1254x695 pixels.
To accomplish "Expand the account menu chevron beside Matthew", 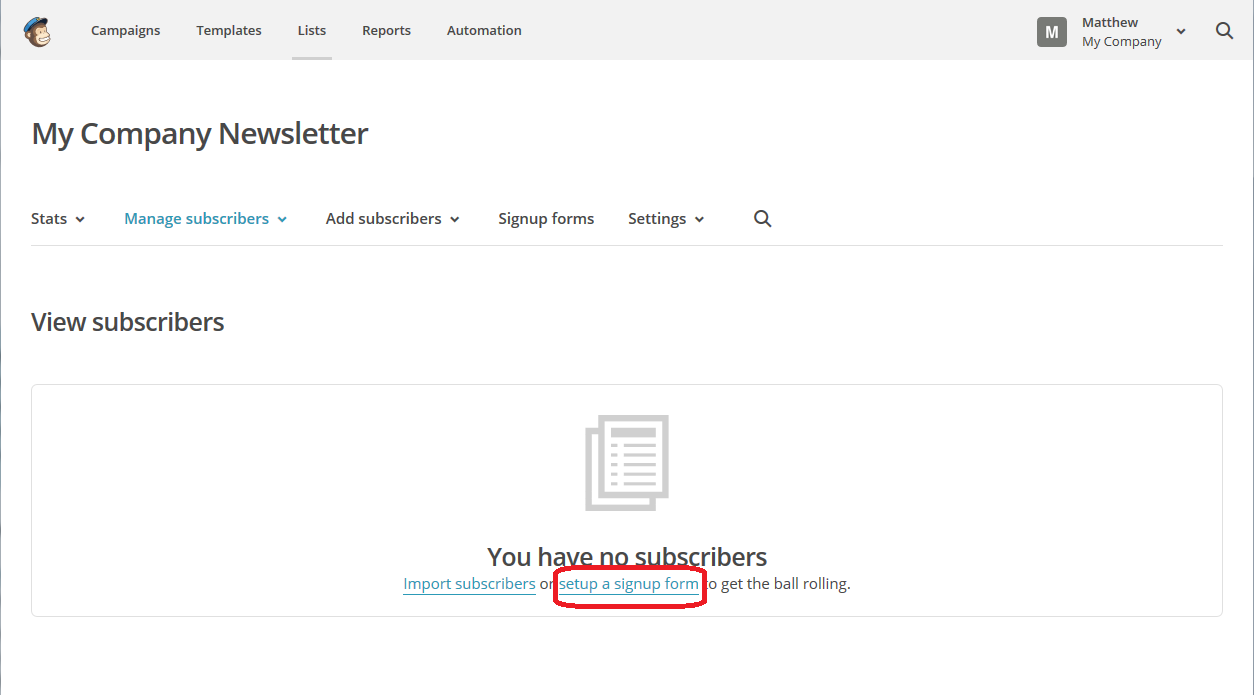I will [x=1181, y=32].
